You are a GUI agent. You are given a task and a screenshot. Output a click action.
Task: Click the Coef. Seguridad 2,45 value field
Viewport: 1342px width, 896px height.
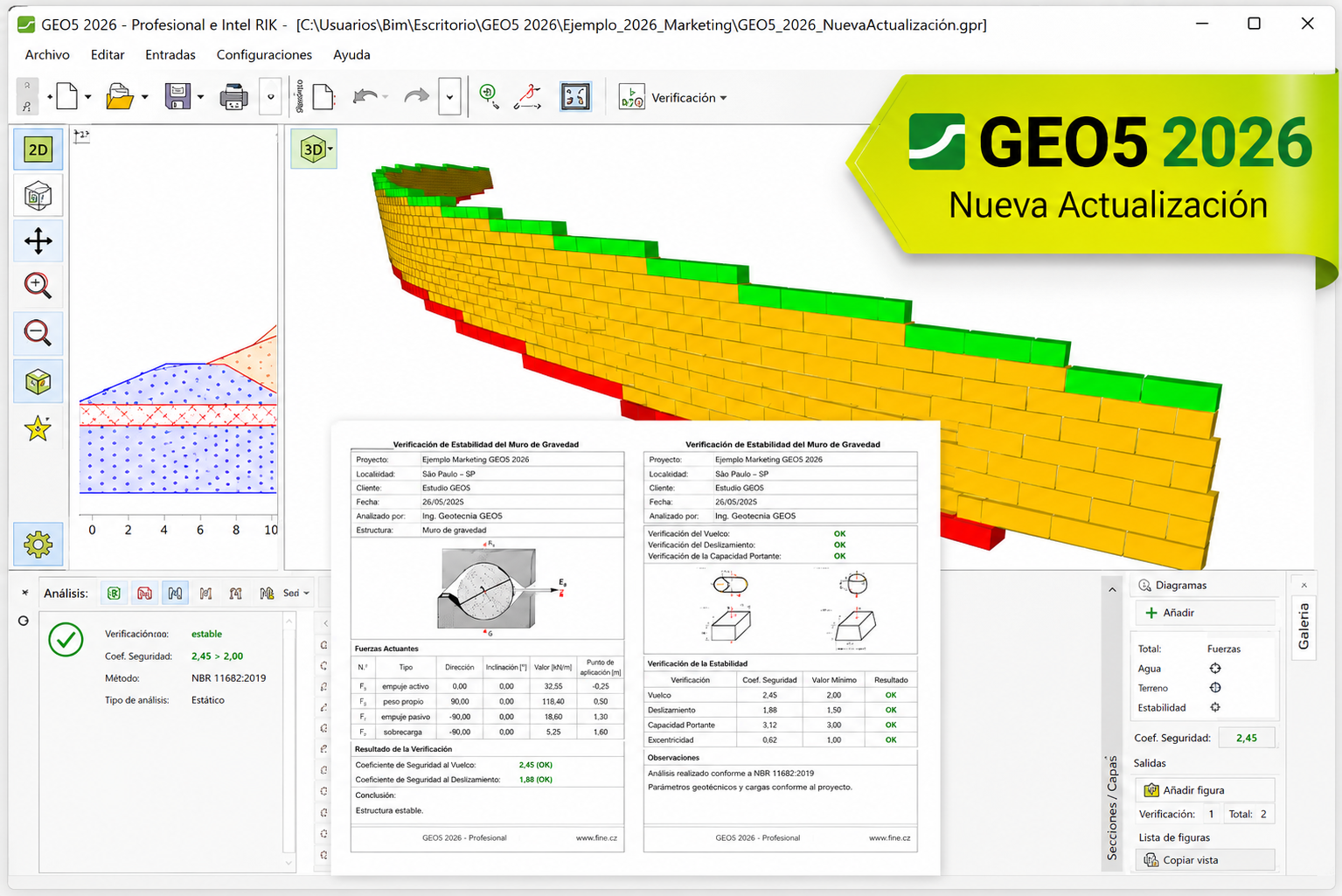1247,738
